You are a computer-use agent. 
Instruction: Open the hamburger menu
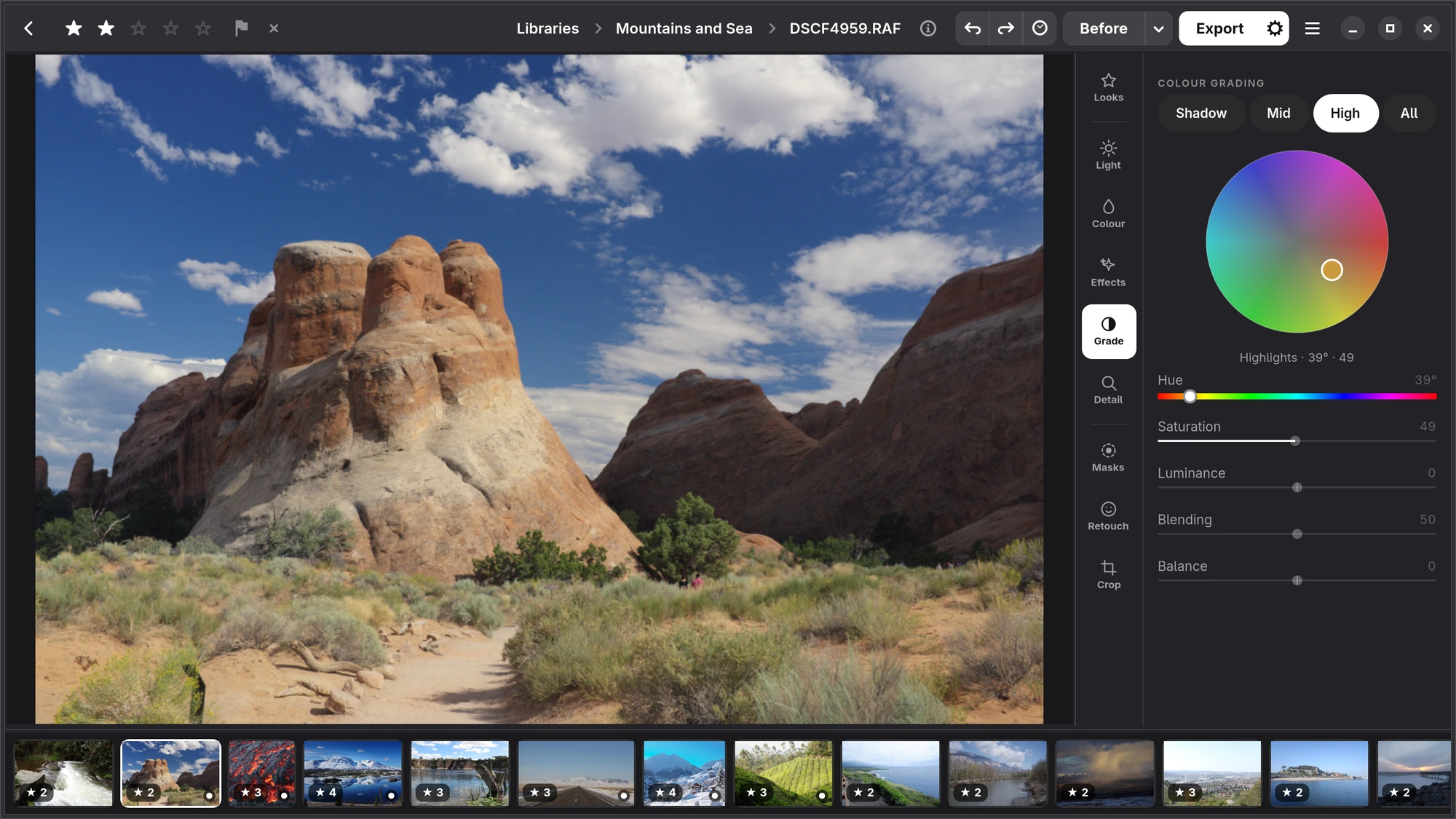tap(1312, 28)
